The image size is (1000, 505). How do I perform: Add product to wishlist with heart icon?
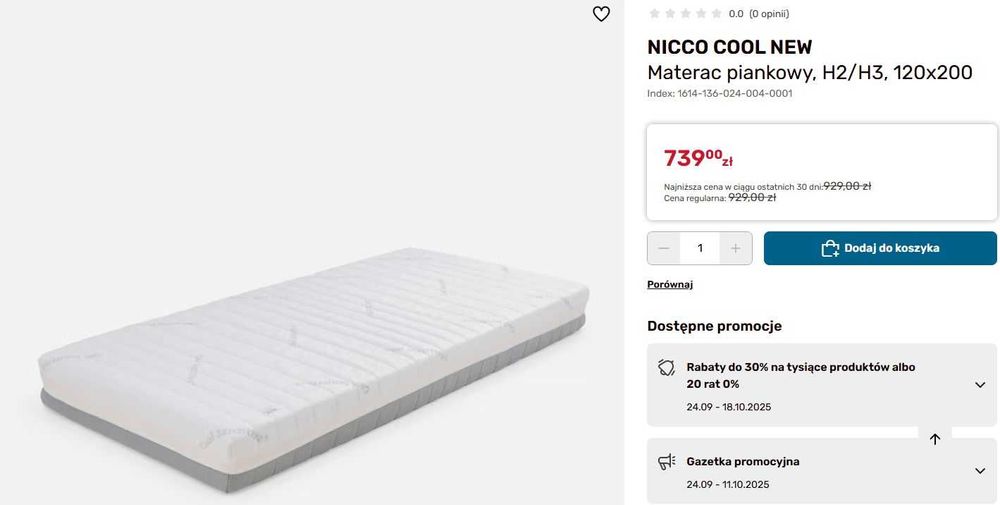pyautogui.click(x=601, y=14)
